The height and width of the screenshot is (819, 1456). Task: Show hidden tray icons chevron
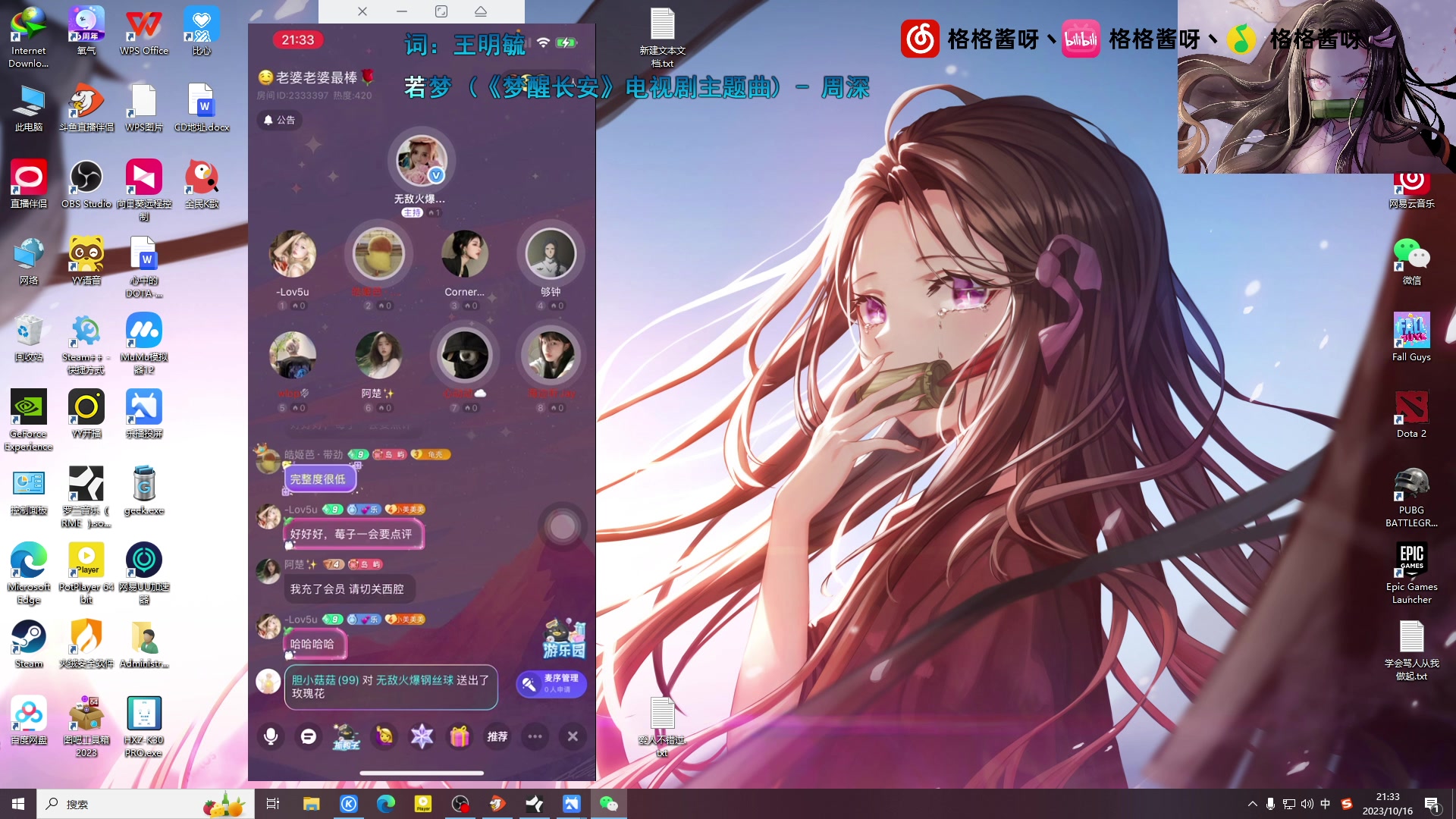point(1252,804)
